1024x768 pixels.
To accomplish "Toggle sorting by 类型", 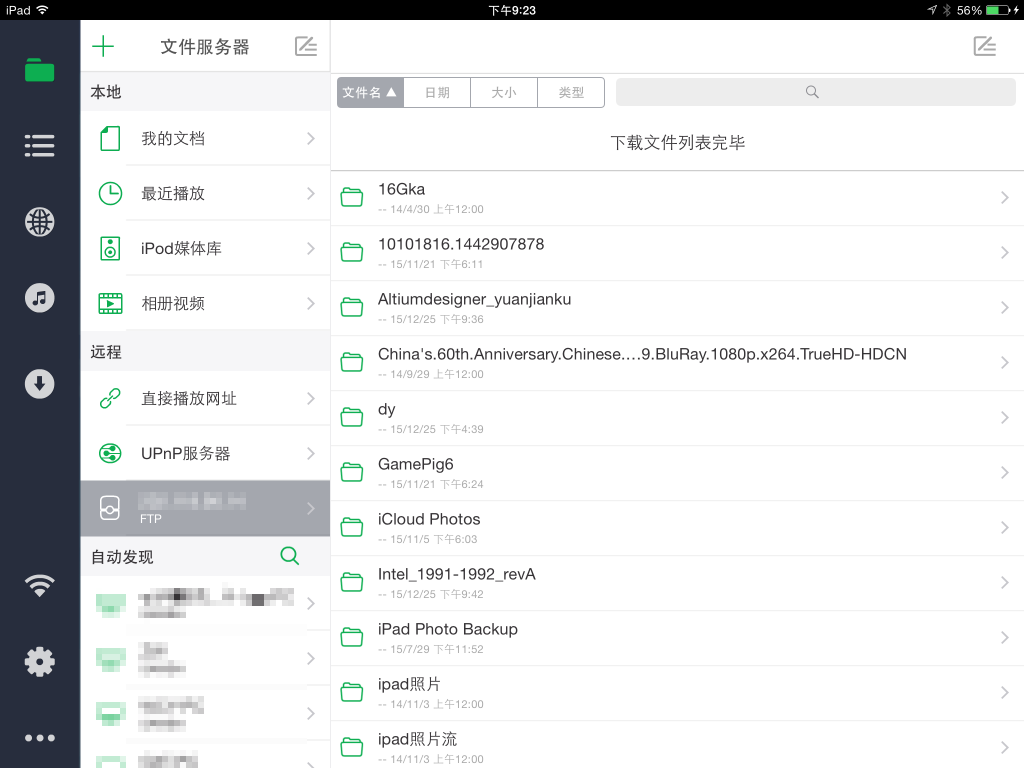I will [570, 92].
